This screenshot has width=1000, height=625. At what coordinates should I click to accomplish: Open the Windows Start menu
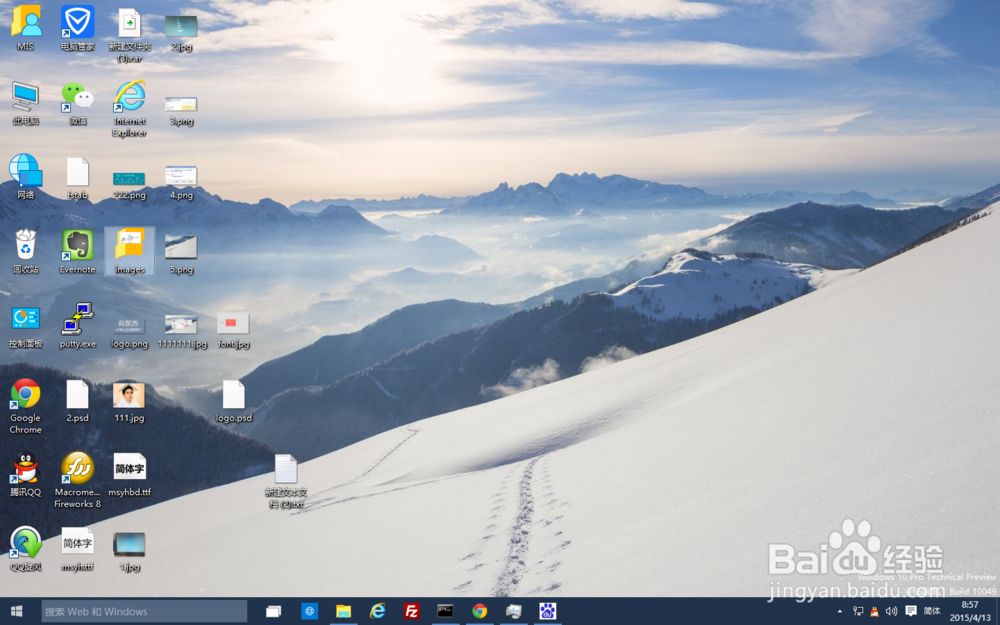tap(17, 611)
